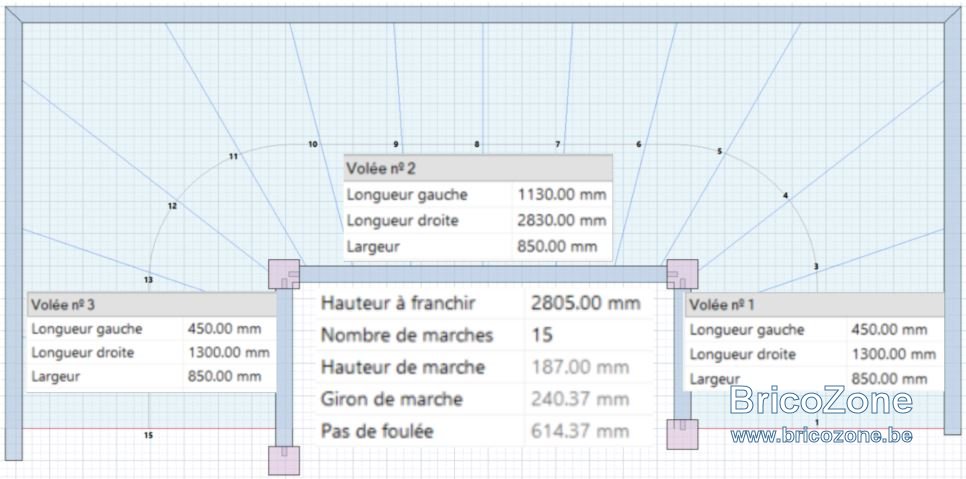Edit Volée nº 2 Longueur droite 2830.00 mm

point(562,220)
